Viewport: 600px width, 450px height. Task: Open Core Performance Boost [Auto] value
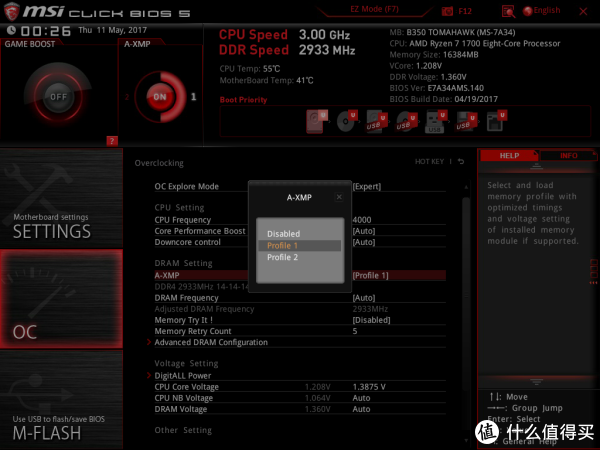364,231
